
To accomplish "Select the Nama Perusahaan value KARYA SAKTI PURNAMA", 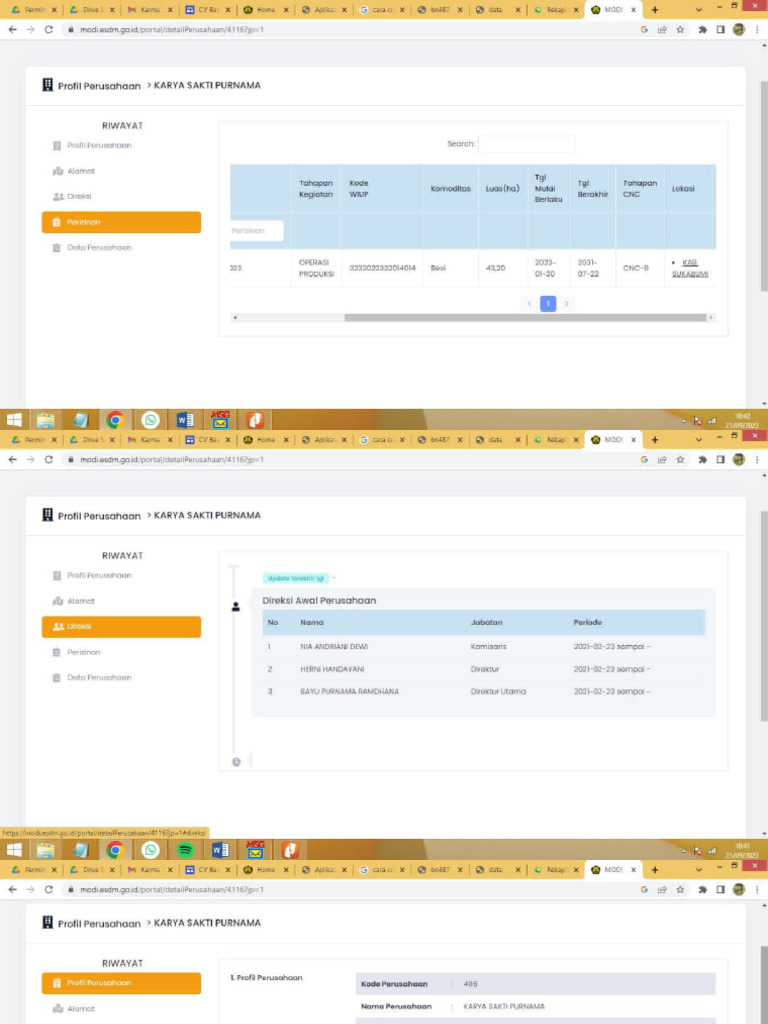I will [x=504, y=1006].
